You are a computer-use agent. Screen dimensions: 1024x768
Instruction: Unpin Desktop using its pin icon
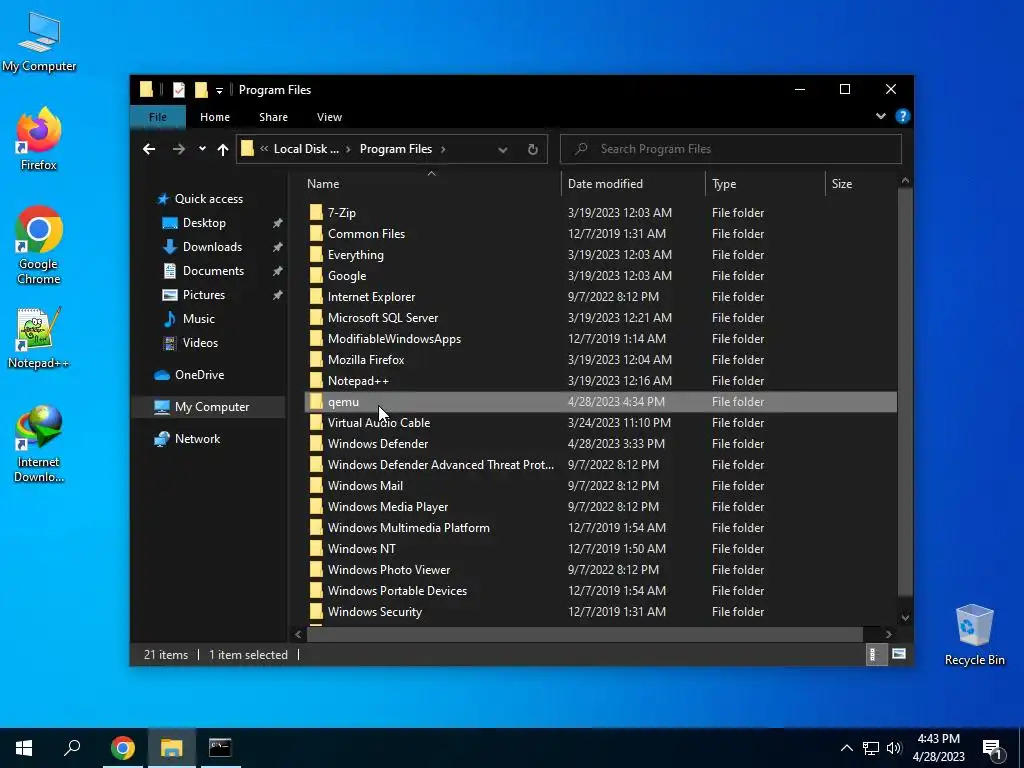278,223
